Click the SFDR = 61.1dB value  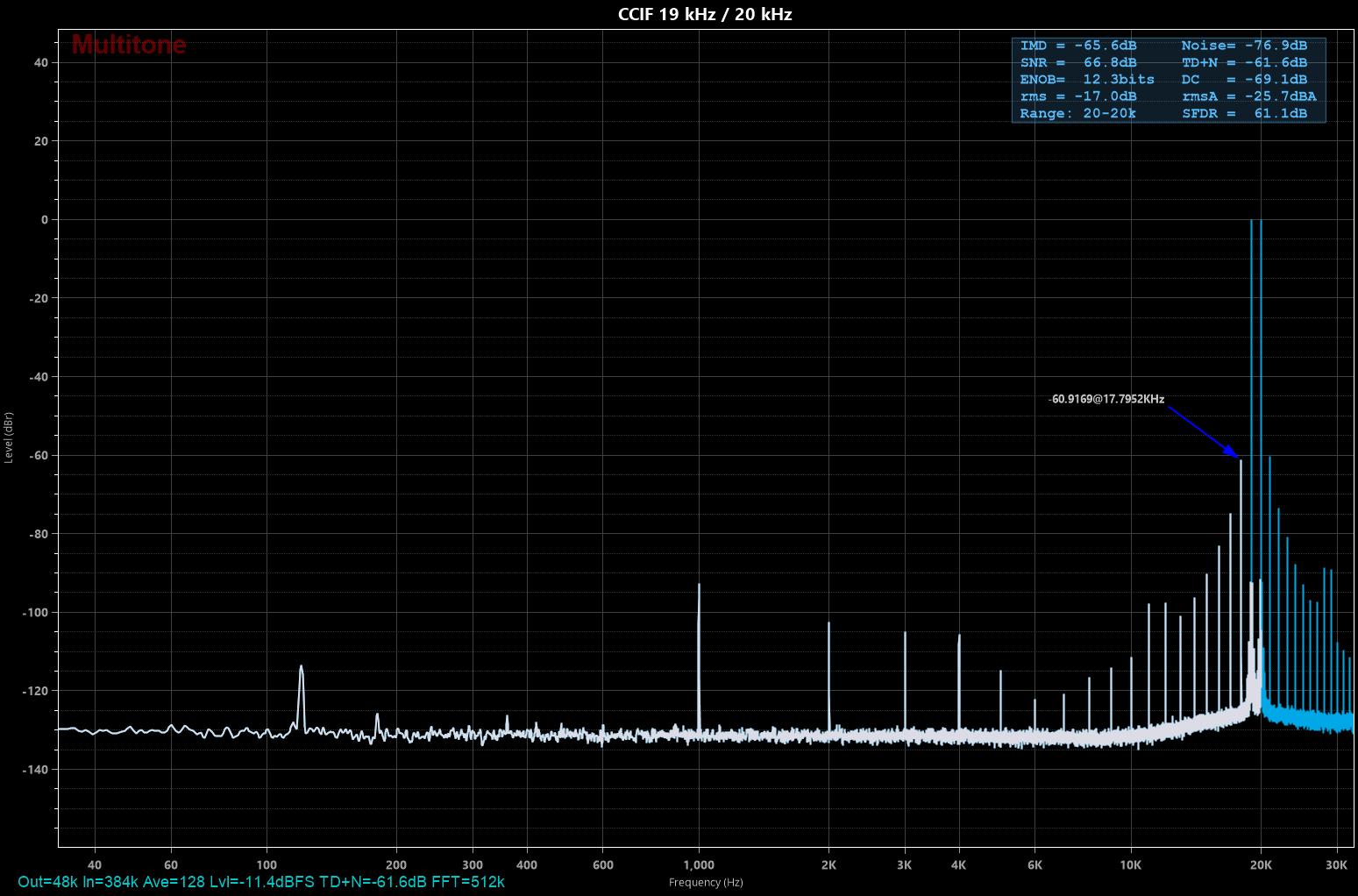coord(1244,113)
